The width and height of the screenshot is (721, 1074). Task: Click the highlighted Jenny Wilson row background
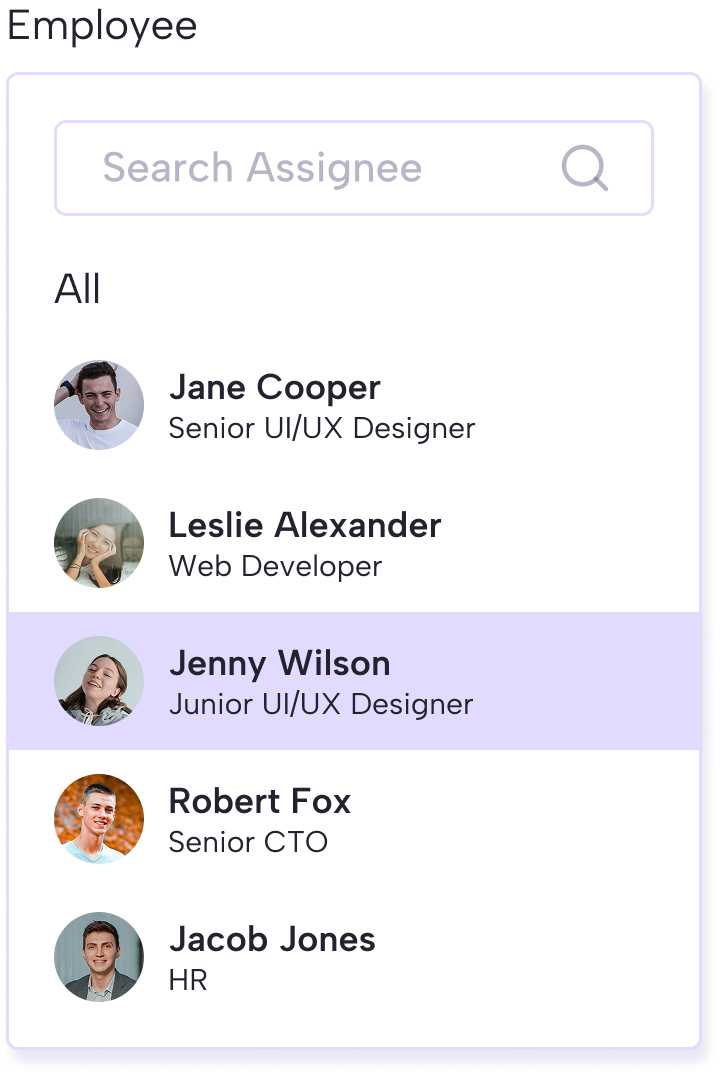click(x=590, y=681)
